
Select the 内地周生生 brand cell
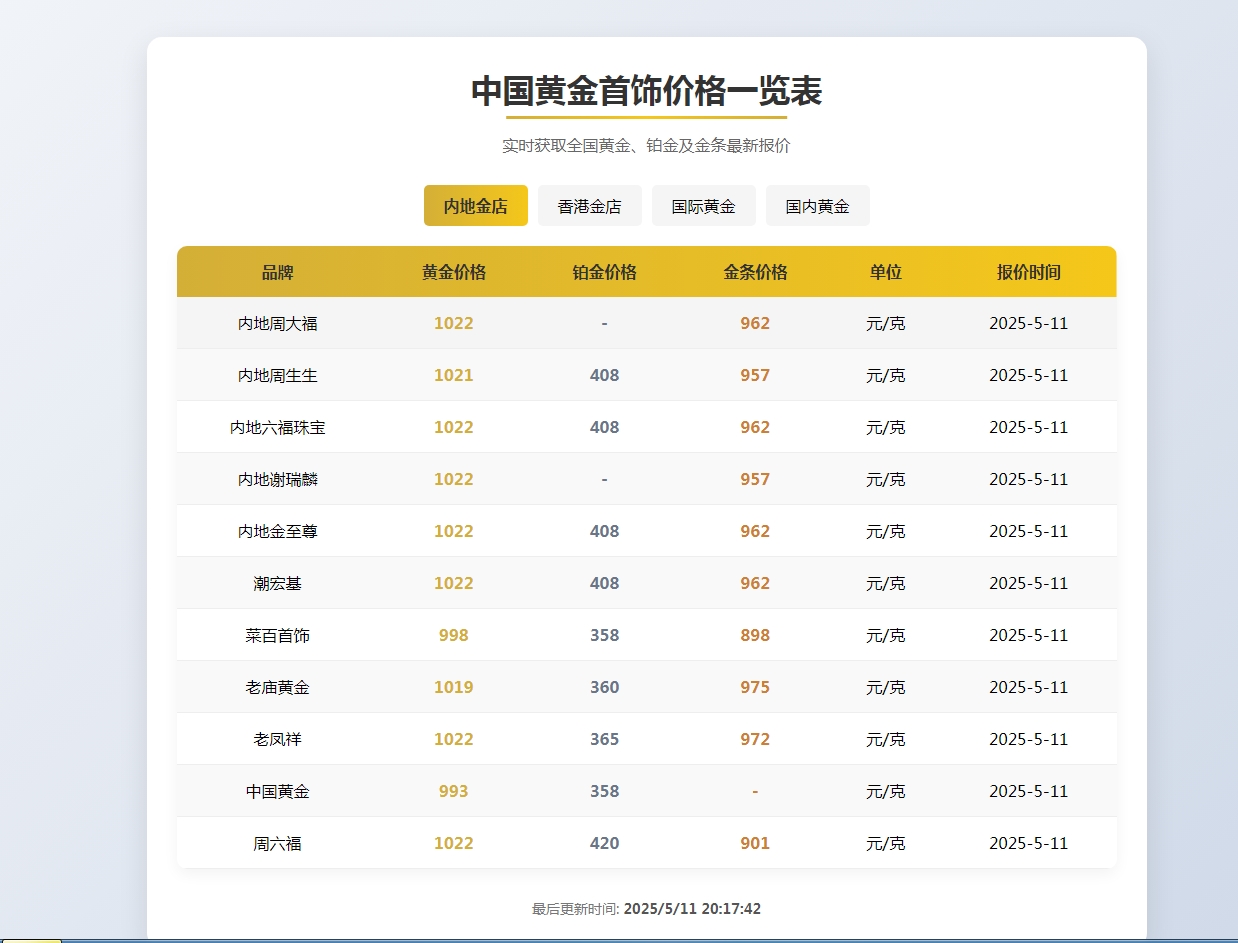(x=278, y=376)
